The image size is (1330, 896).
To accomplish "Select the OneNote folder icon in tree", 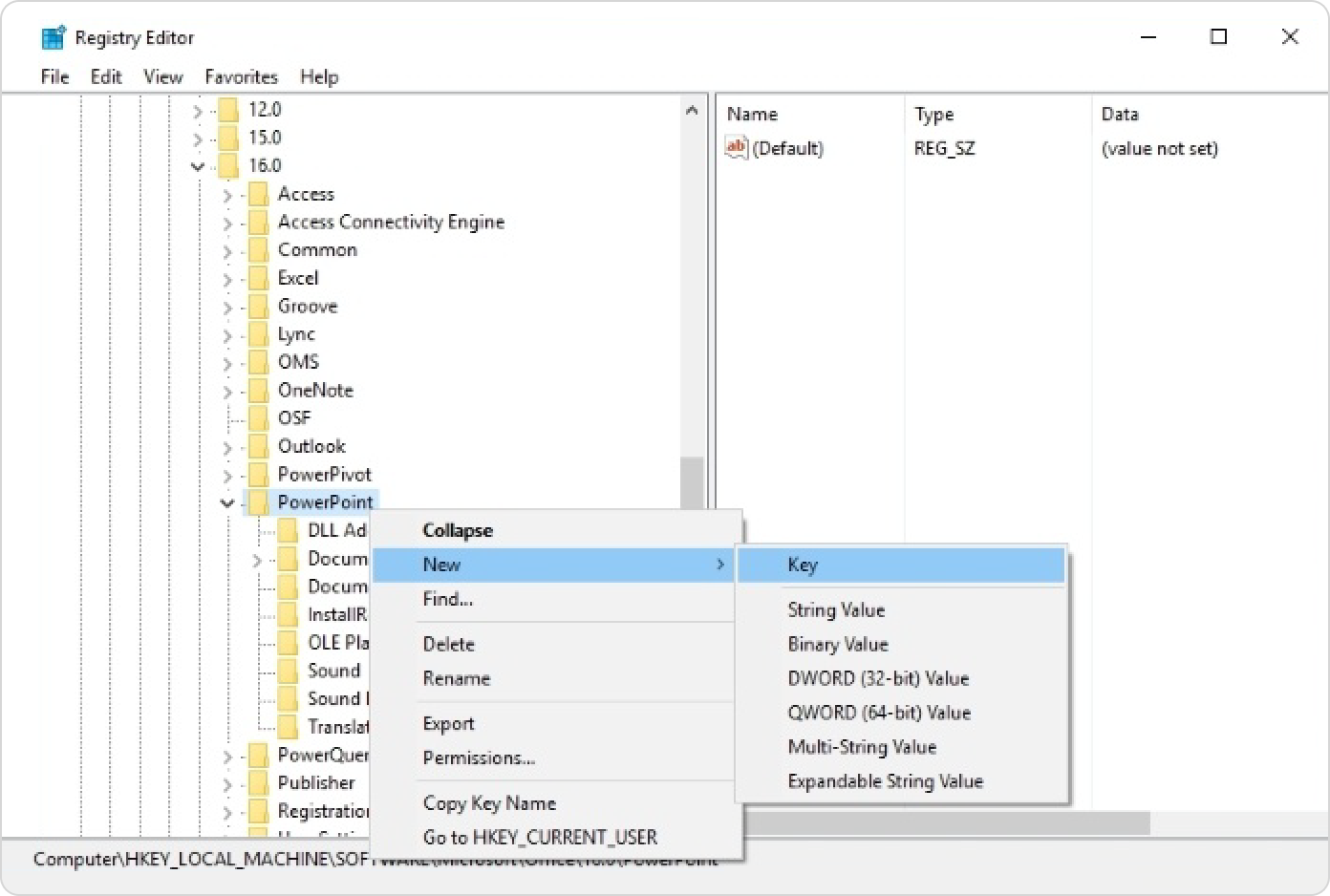I will coord(258,391).
